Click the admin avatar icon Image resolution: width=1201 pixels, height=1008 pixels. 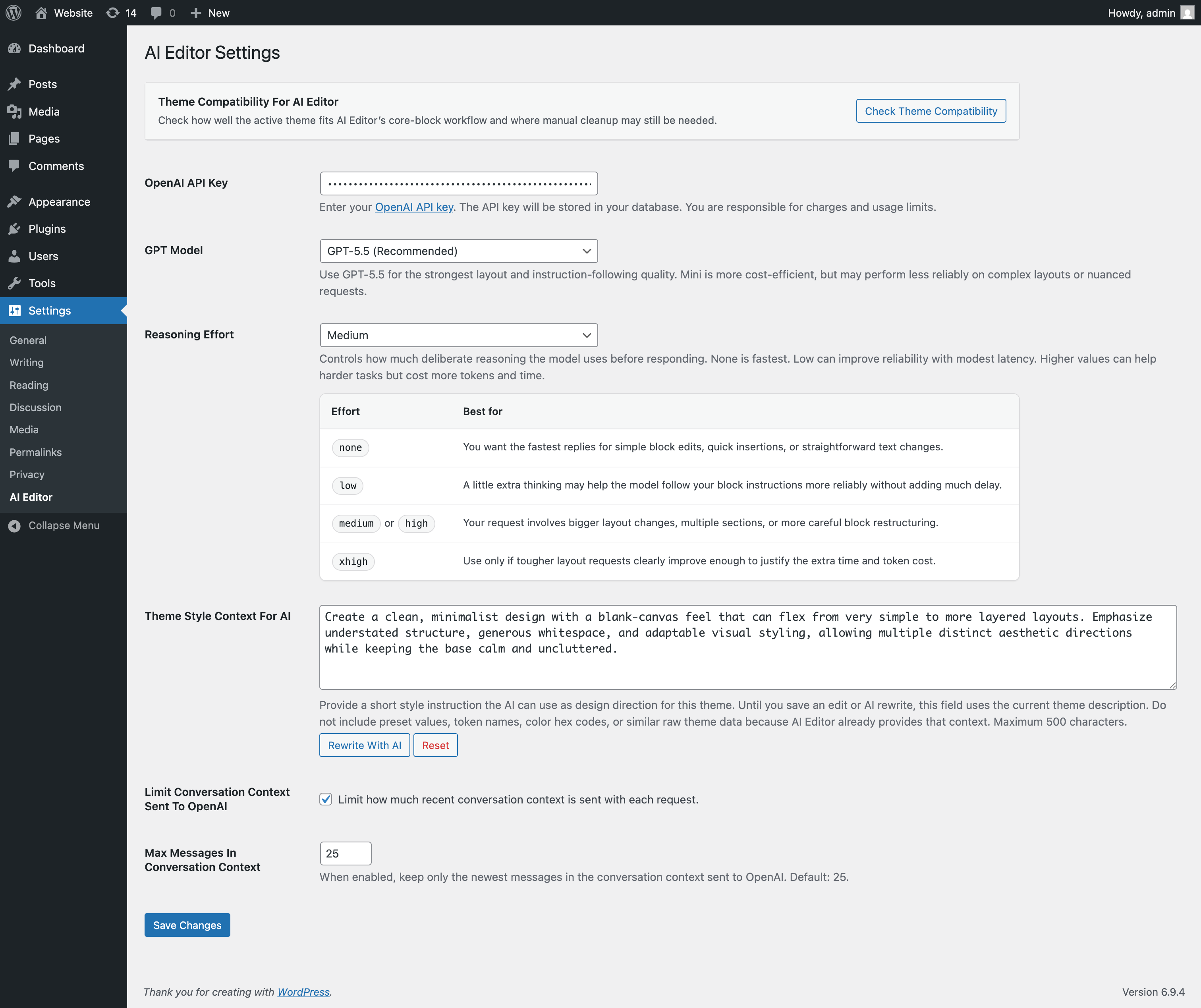click(x=1187, y=13)
